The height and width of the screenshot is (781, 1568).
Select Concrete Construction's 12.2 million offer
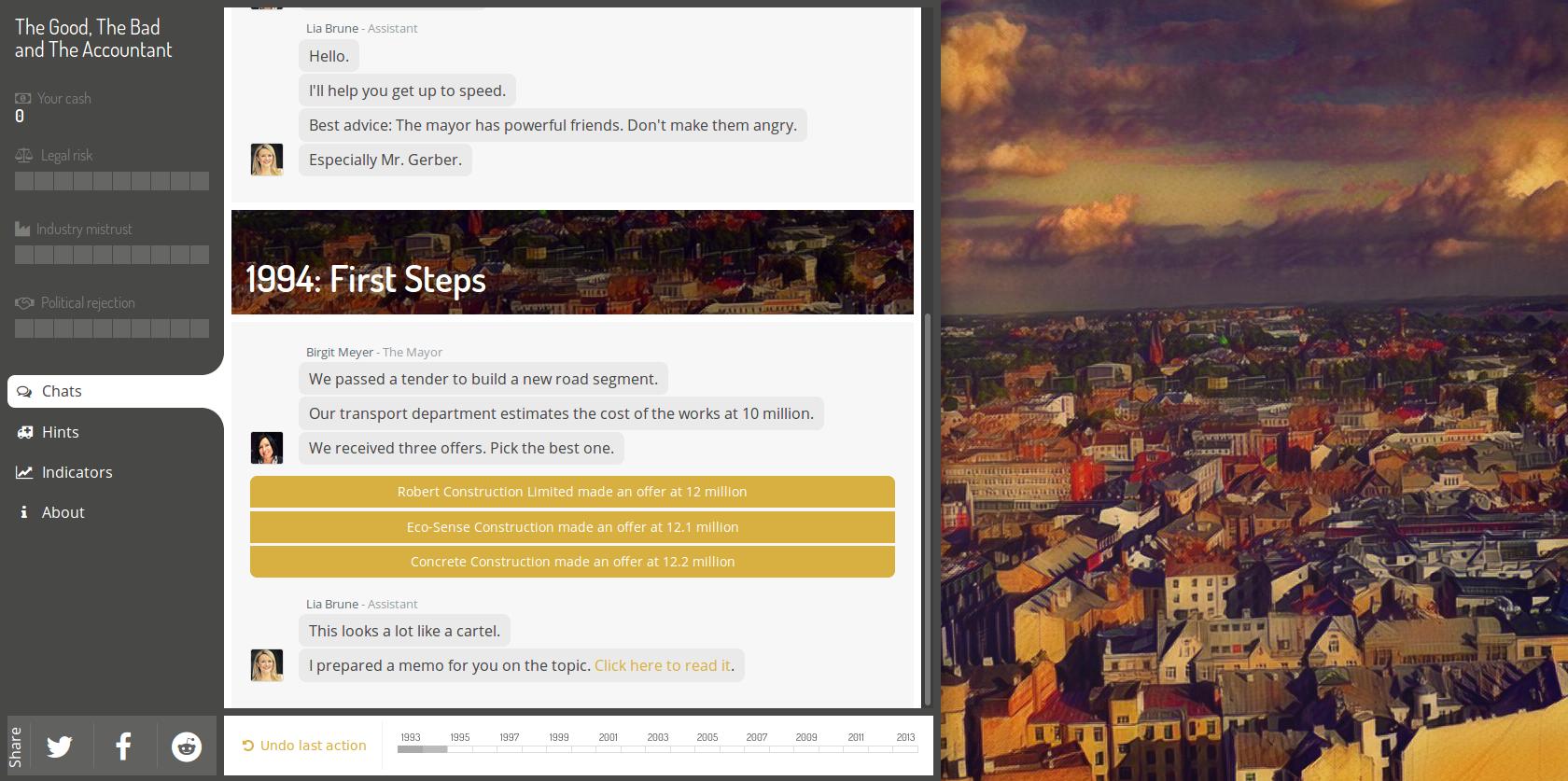[572, 562]
